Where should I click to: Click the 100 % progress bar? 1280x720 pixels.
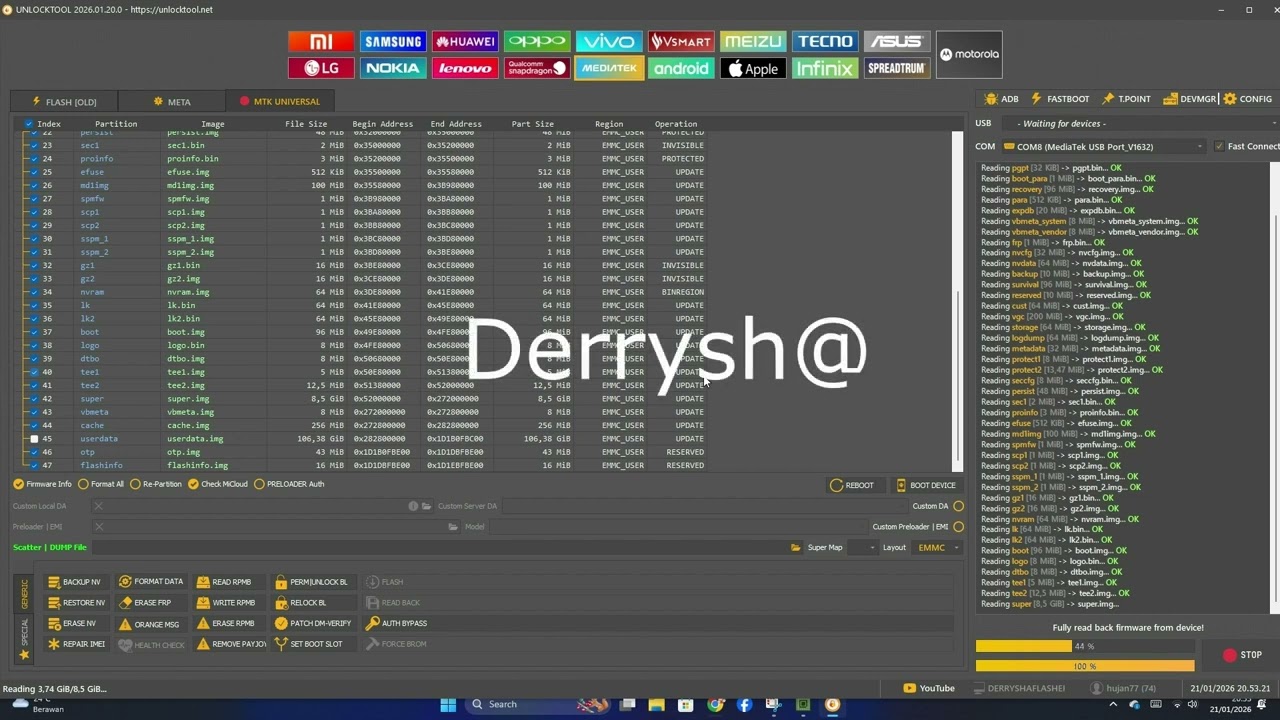(x=1085, y=666)
